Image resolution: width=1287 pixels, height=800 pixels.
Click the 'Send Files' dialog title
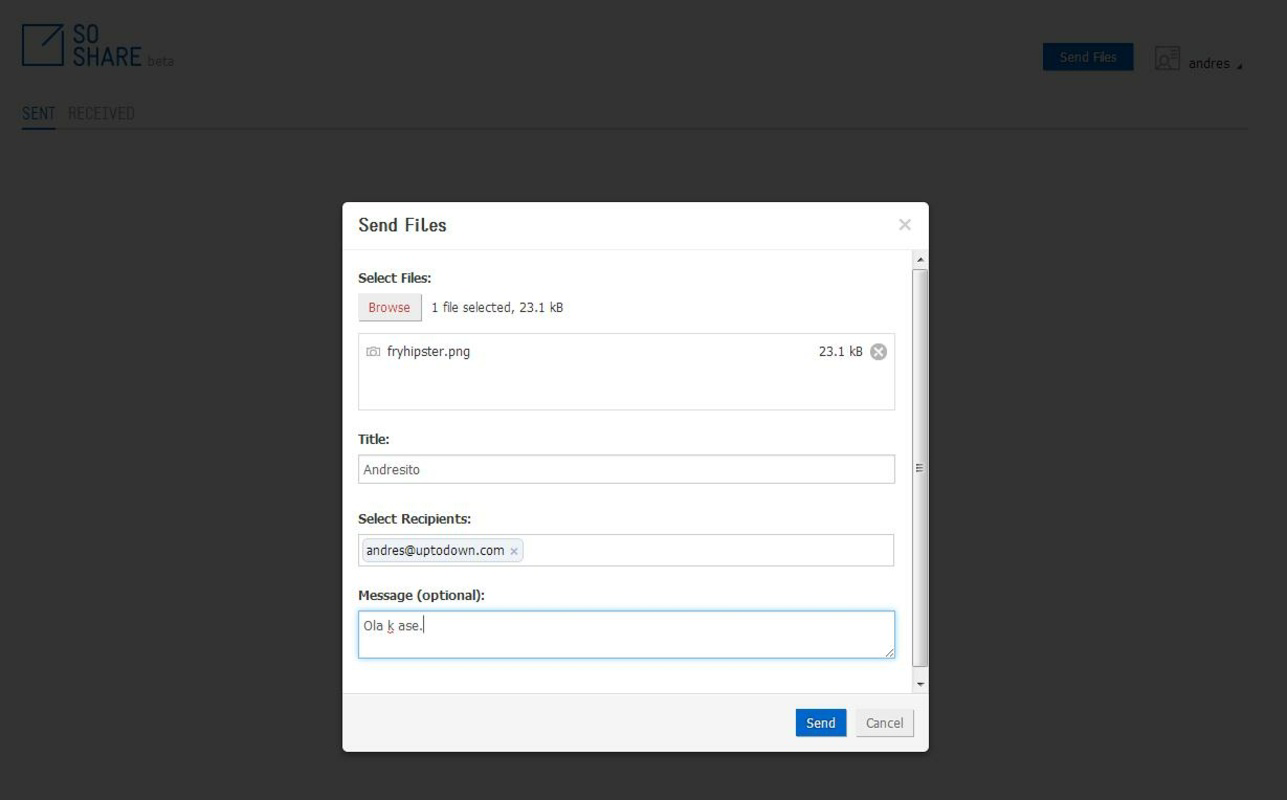point(402,225)
